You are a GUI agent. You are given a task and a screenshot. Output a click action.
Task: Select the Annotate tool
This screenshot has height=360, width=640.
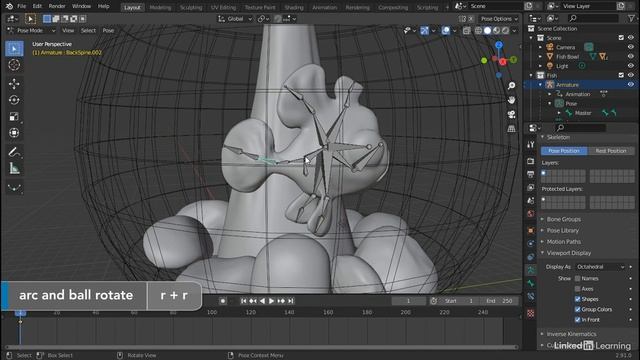(x=14, y=152)
